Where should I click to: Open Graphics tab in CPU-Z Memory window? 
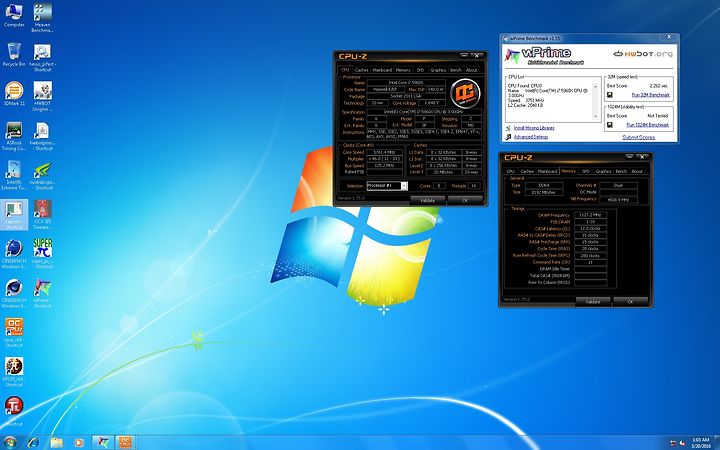pyautogui.click(x=603, y=171)
